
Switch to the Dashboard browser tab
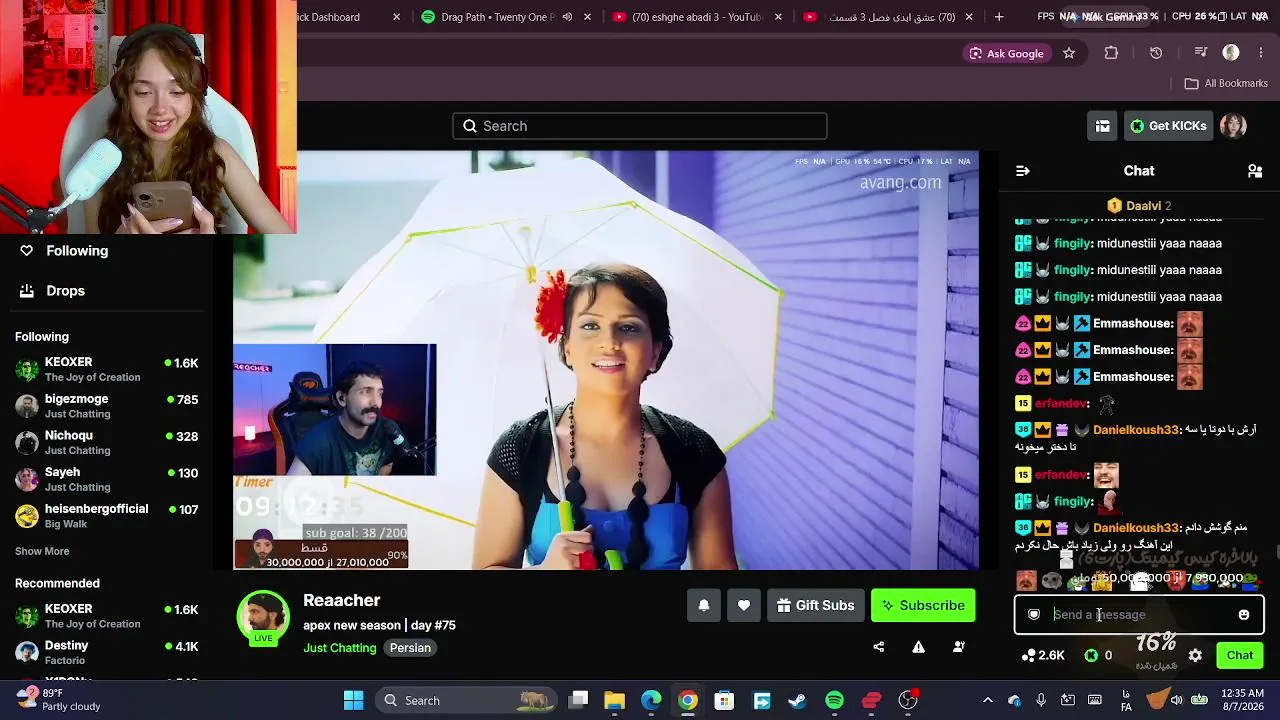350,17
